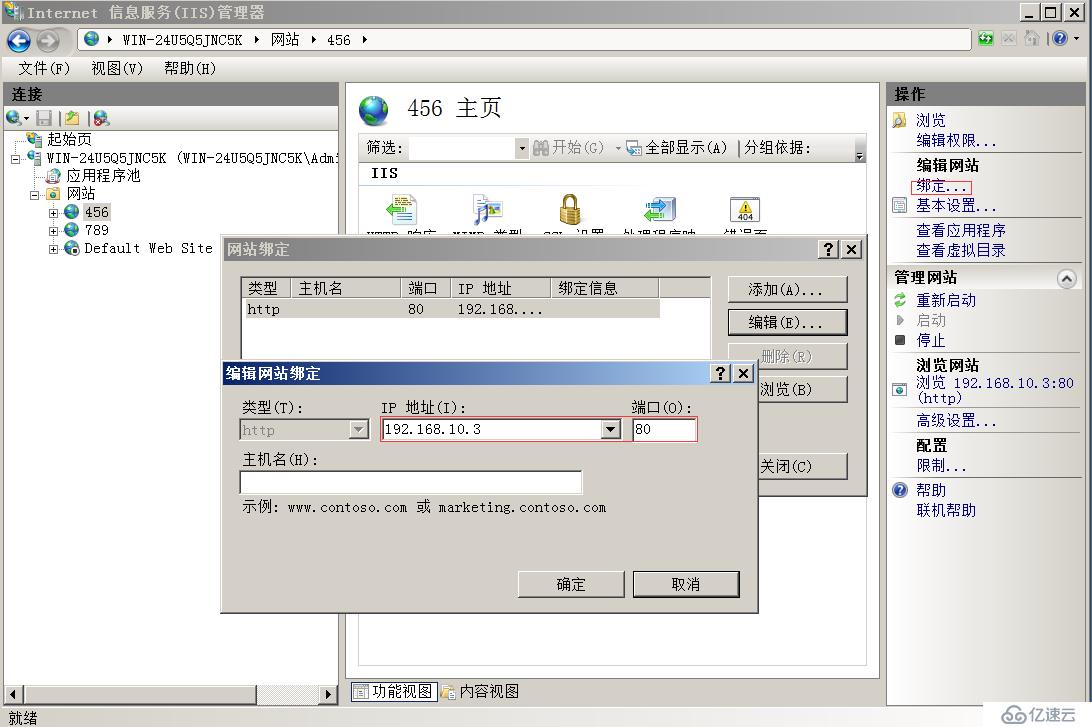Click the port input field showing 80
The width and height of the screenshot is (1092, 727).
[x=664, y=430]
